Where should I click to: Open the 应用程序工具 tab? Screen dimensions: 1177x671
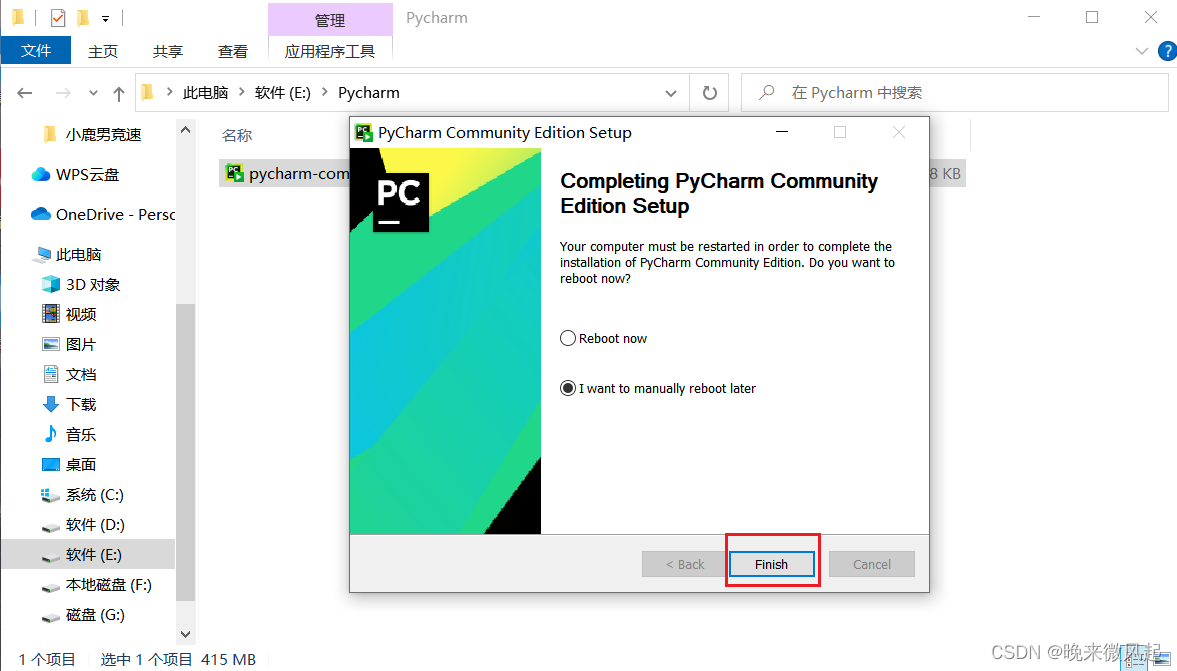pos(330,51)
